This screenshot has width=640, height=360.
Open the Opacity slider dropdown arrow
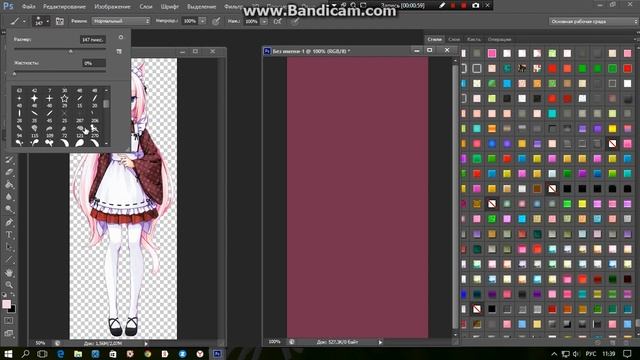[202, 21]
